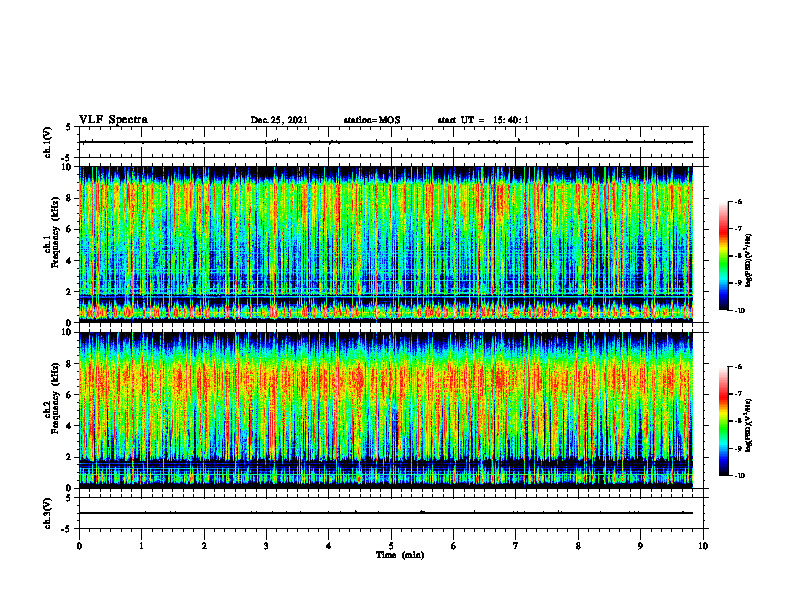Click the "-5" tick on the ch.3(V) axis
Screen dimensions: 792x612
(68, 529)
